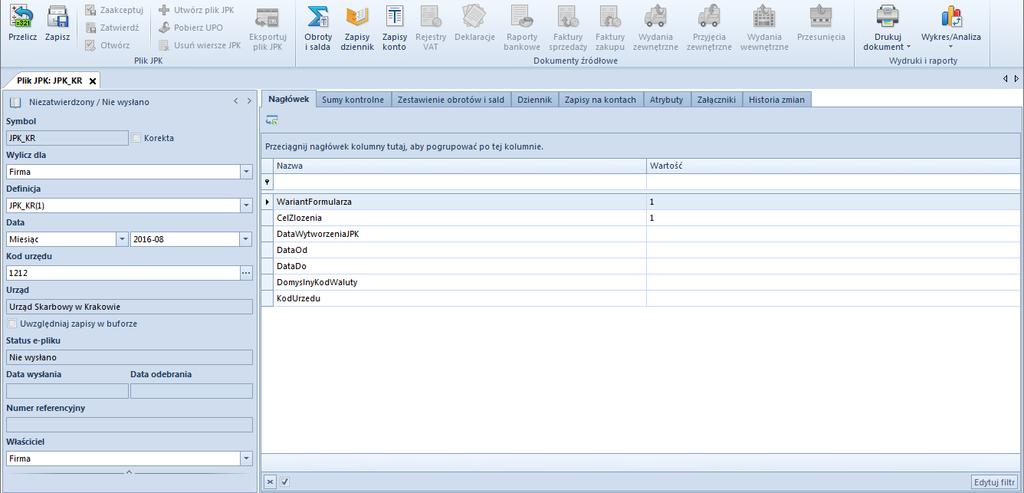1024x493 pixels.
Task: Switch to the Nagłówek tab
Action: 288,99
